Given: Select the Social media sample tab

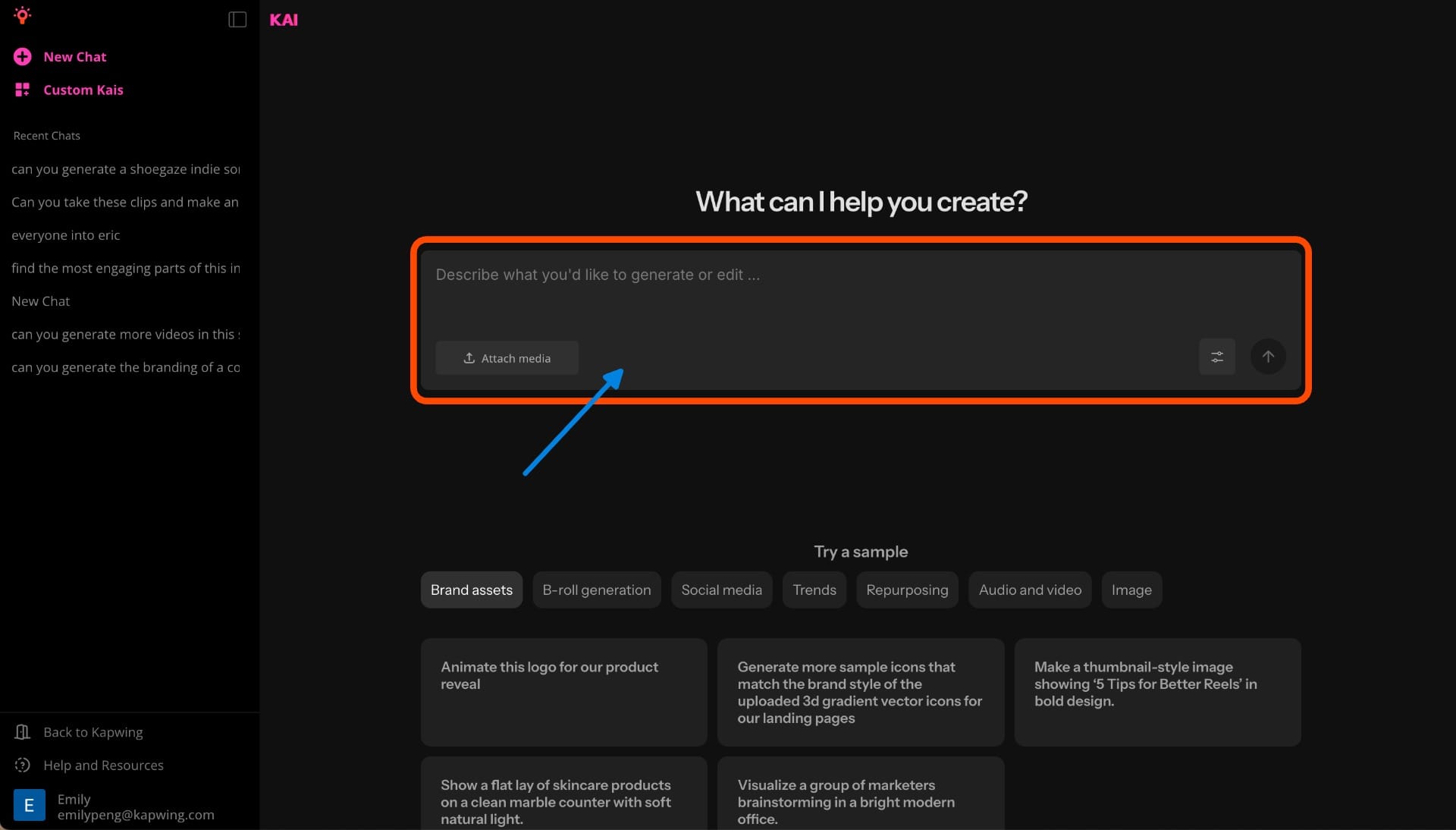Looking at the screenshot, I should pos(721,589).
